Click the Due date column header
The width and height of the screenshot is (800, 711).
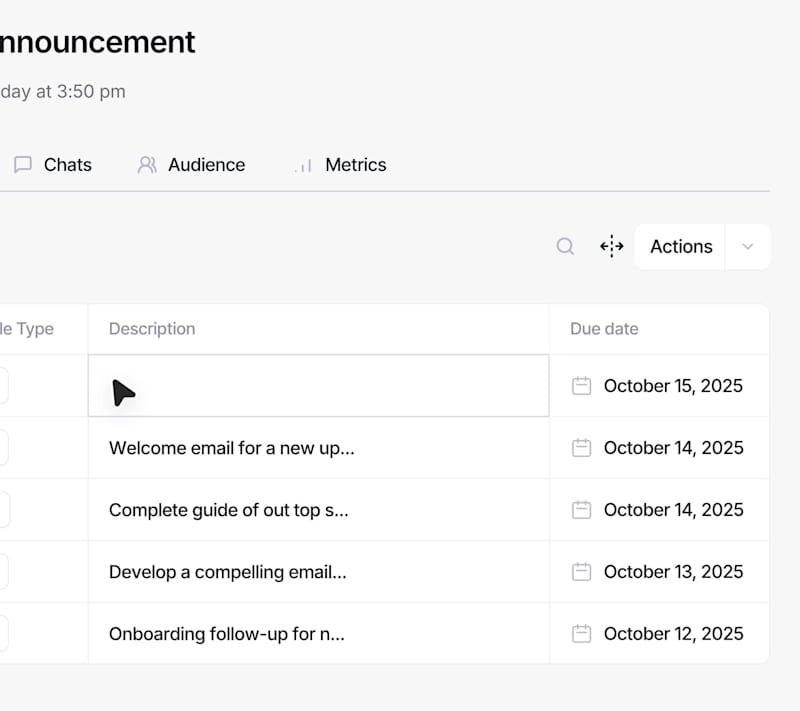(604, 329)
